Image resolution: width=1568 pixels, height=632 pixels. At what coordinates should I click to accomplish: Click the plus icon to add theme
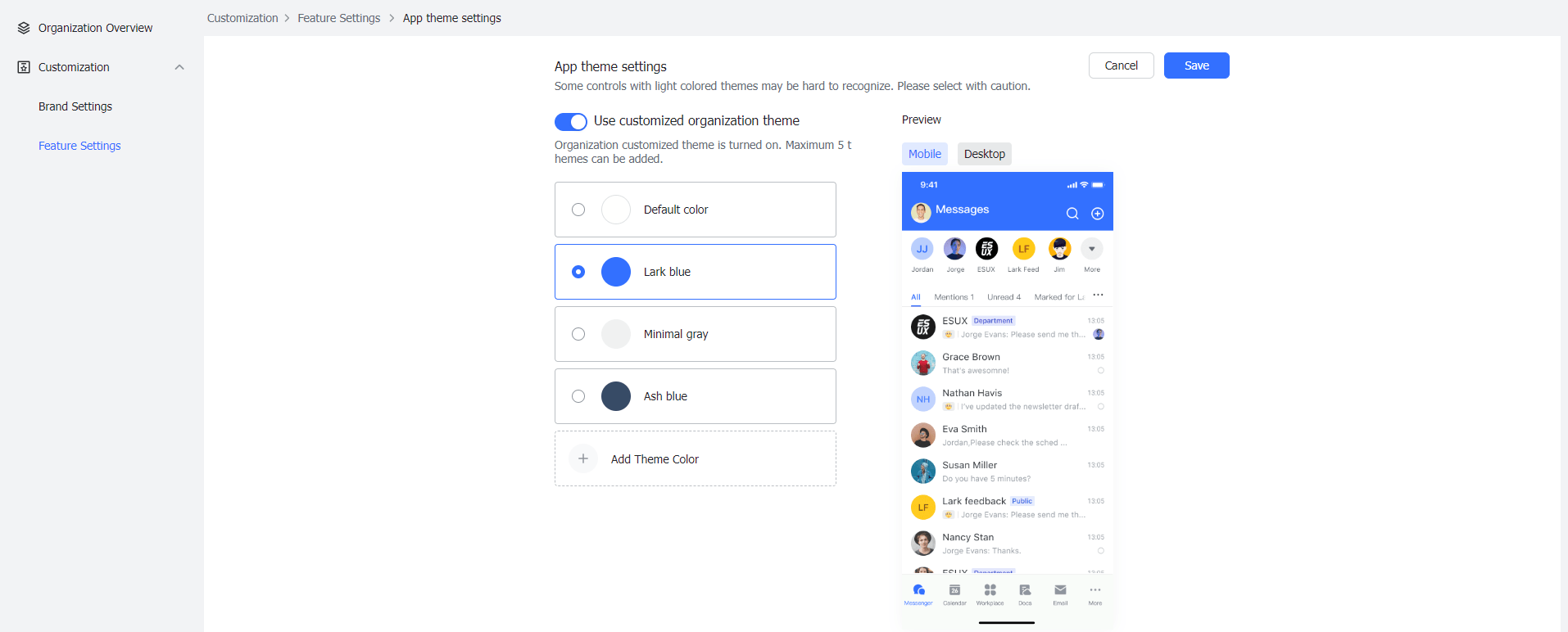click(583, 458)
